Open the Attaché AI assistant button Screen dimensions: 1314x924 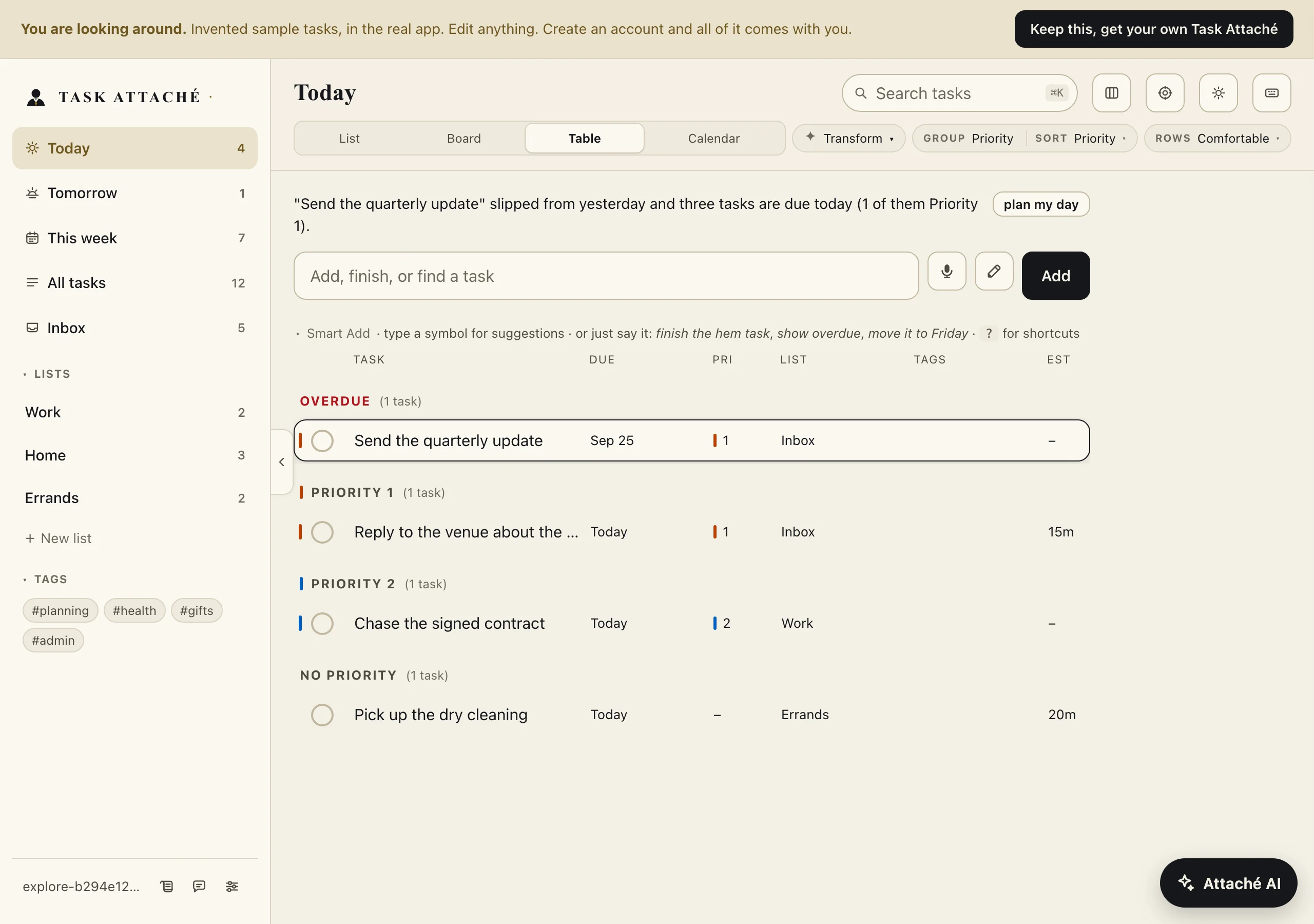tap(1228, 883)
